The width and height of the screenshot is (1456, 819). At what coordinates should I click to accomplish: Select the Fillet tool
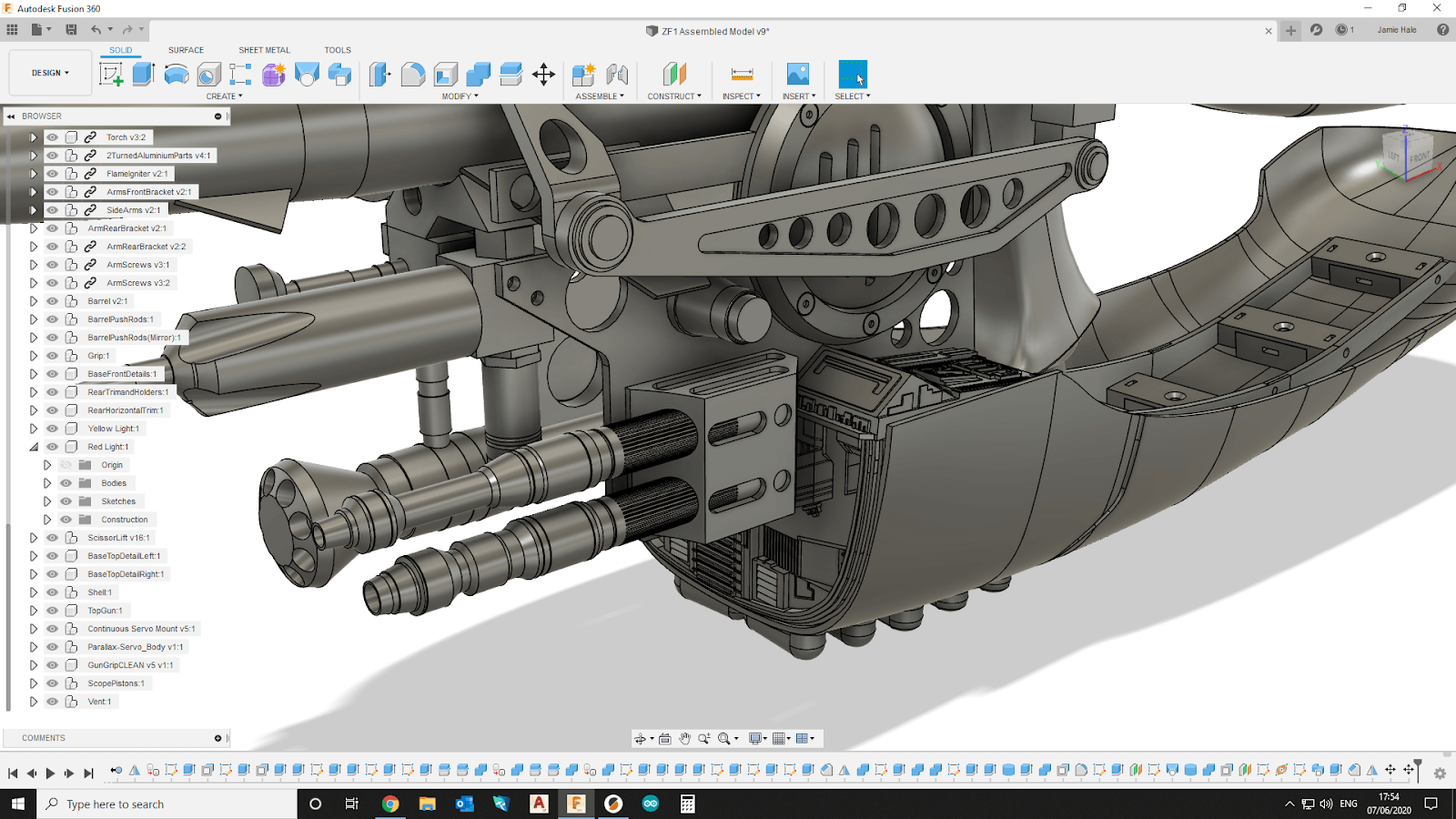pyautogui.click(x=413, y=75)
